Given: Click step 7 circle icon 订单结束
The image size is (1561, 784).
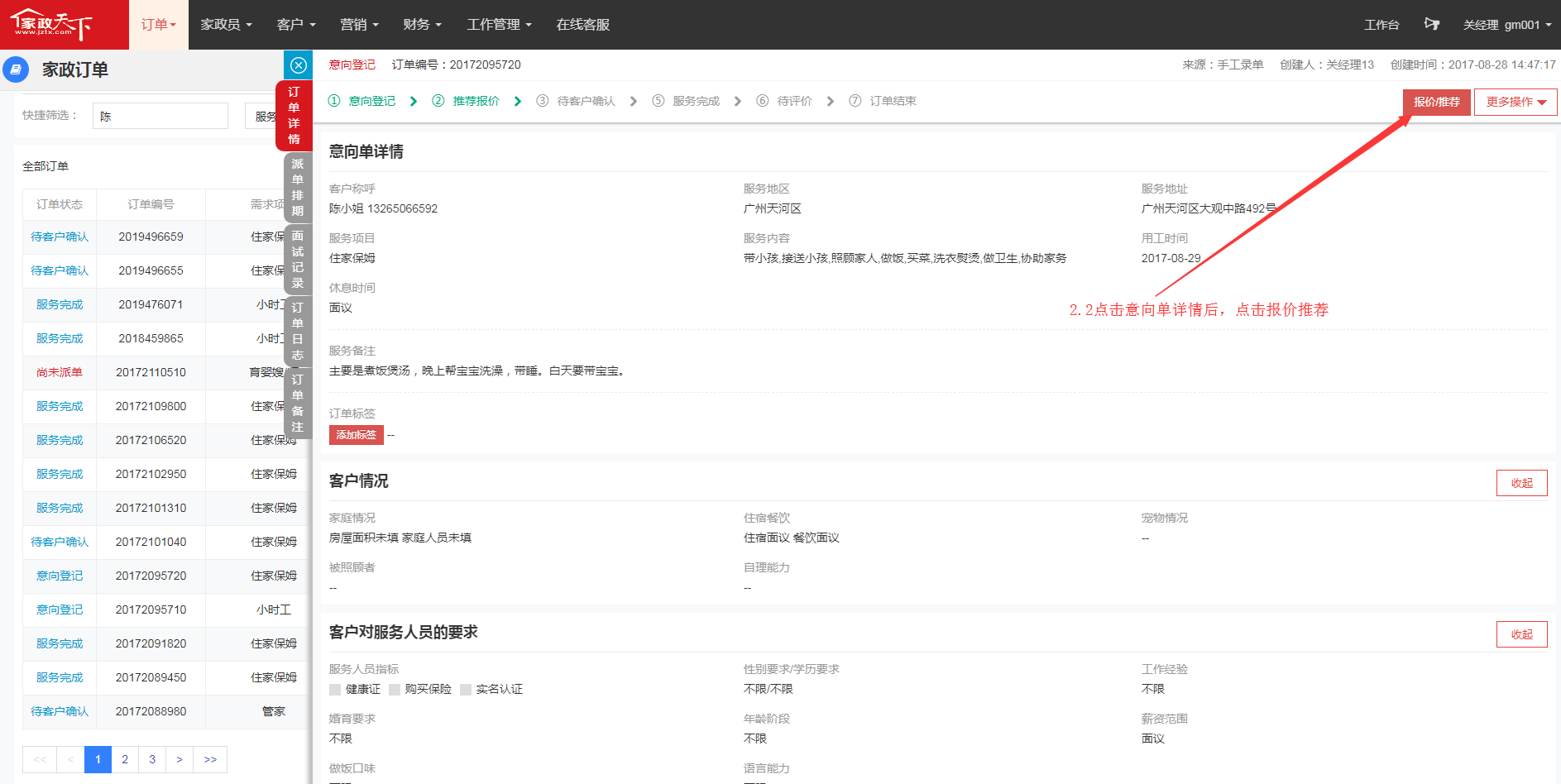Looking at the screenshot, I should [855, 101].
